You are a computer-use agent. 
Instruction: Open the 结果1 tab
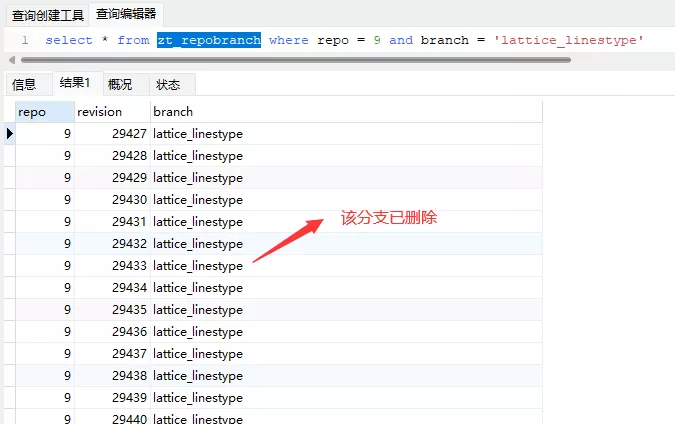[x=74, y=83]
